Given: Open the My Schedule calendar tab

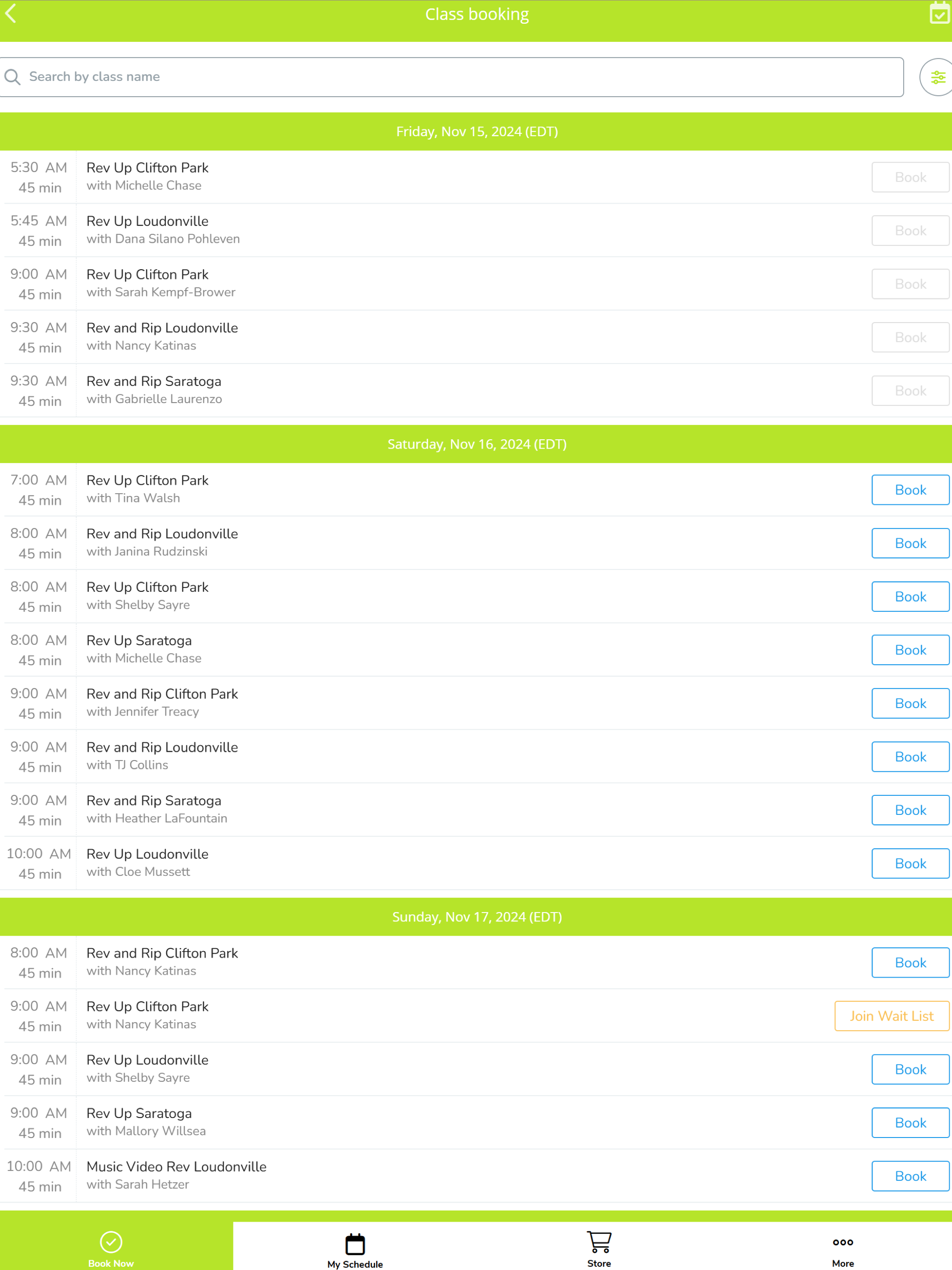Looking at the screenshot, I should point(355,1249).
